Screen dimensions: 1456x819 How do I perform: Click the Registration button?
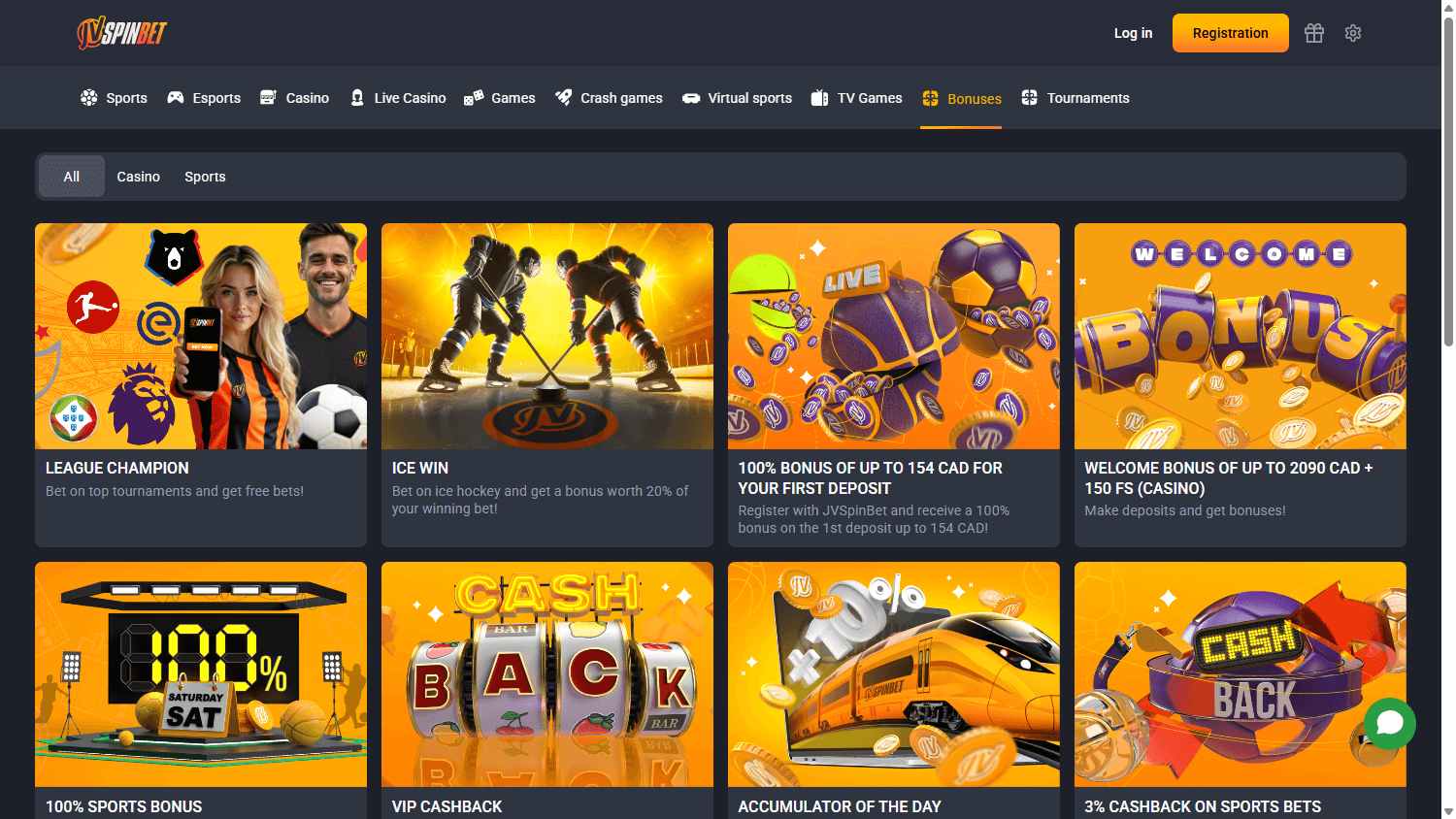tap(1230, 32)
